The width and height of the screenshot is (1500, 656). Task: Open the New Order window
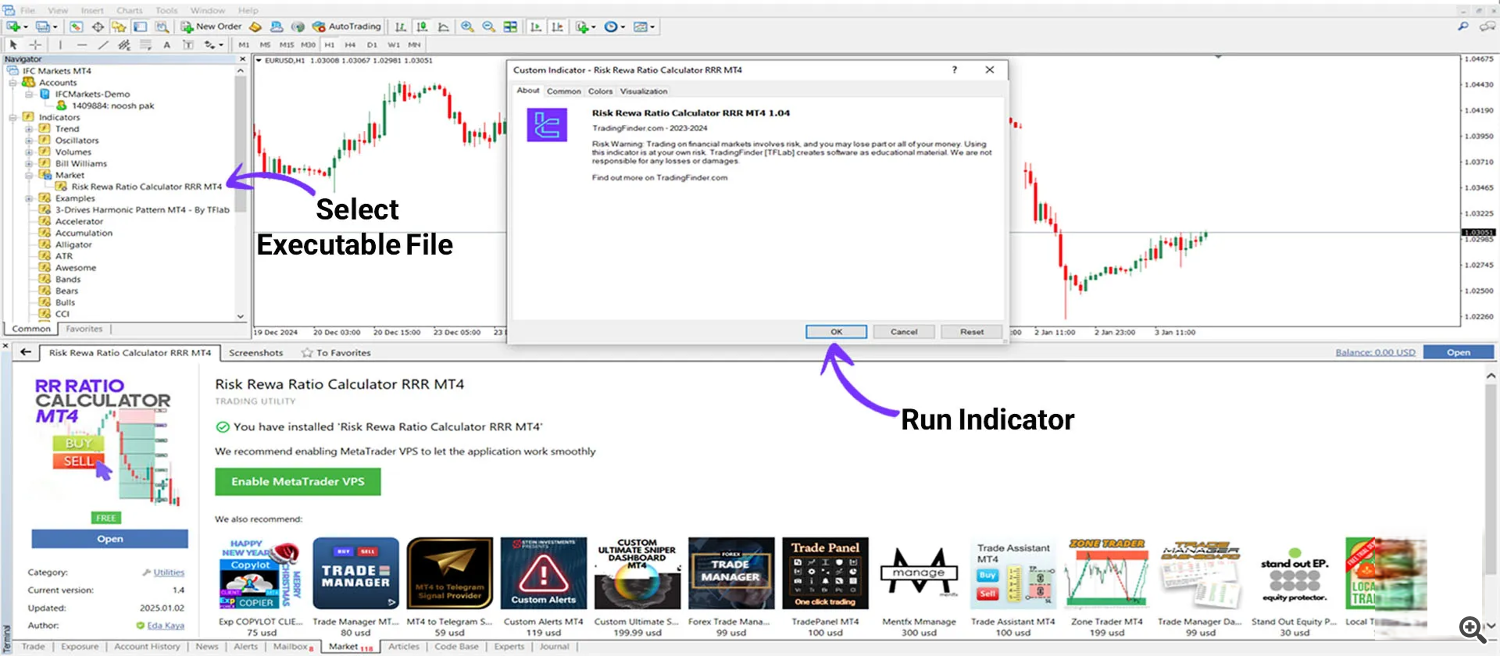(211, 27)
